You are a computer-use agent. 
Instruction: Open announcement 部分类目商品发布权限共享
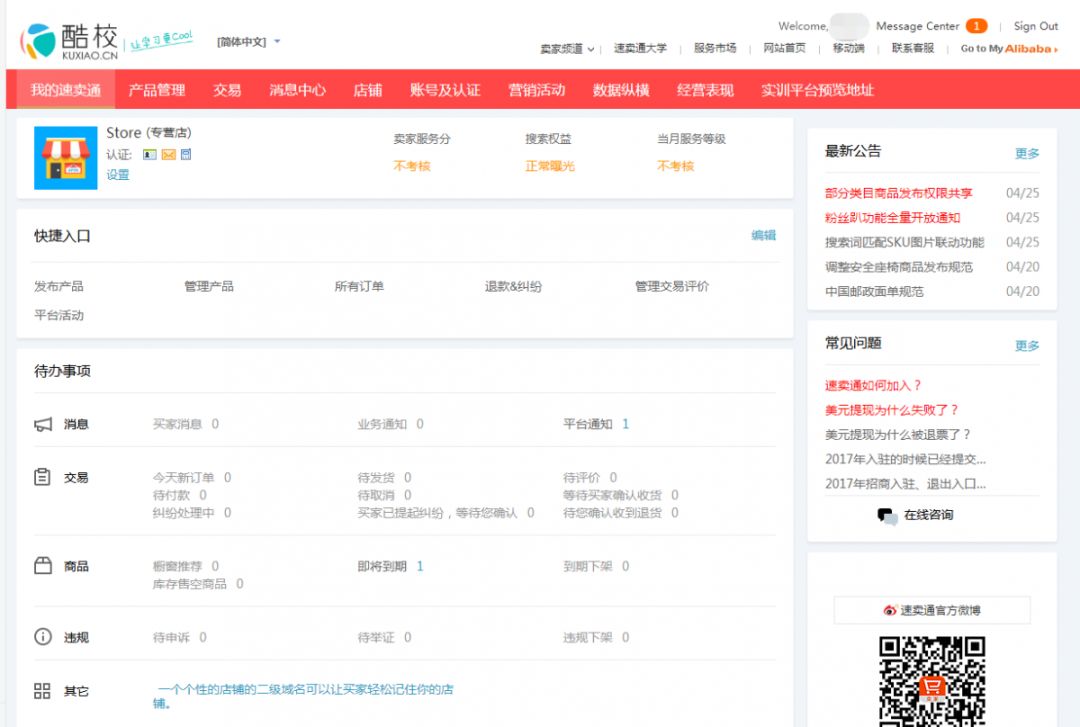coord(898,193)
